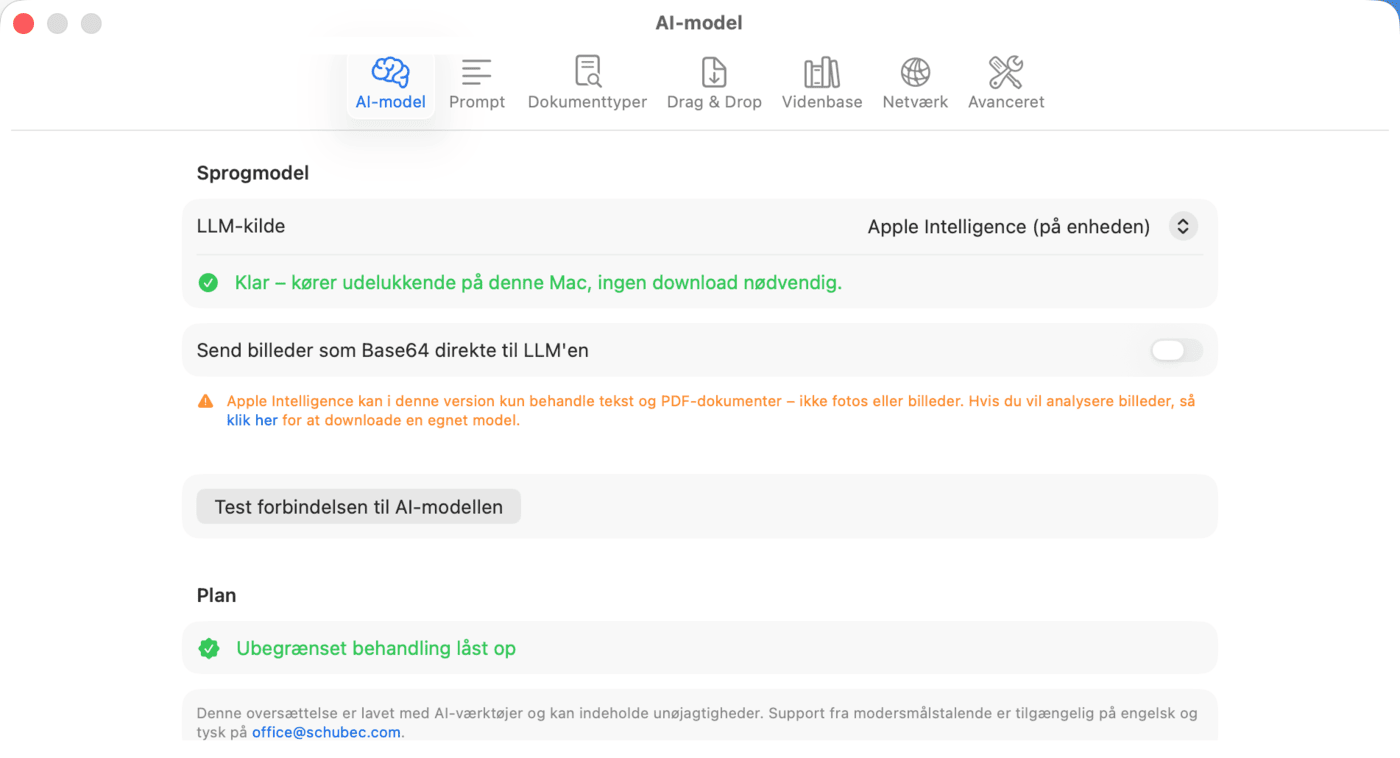Switch to the Vidensbase tab label

pos(822,102)
